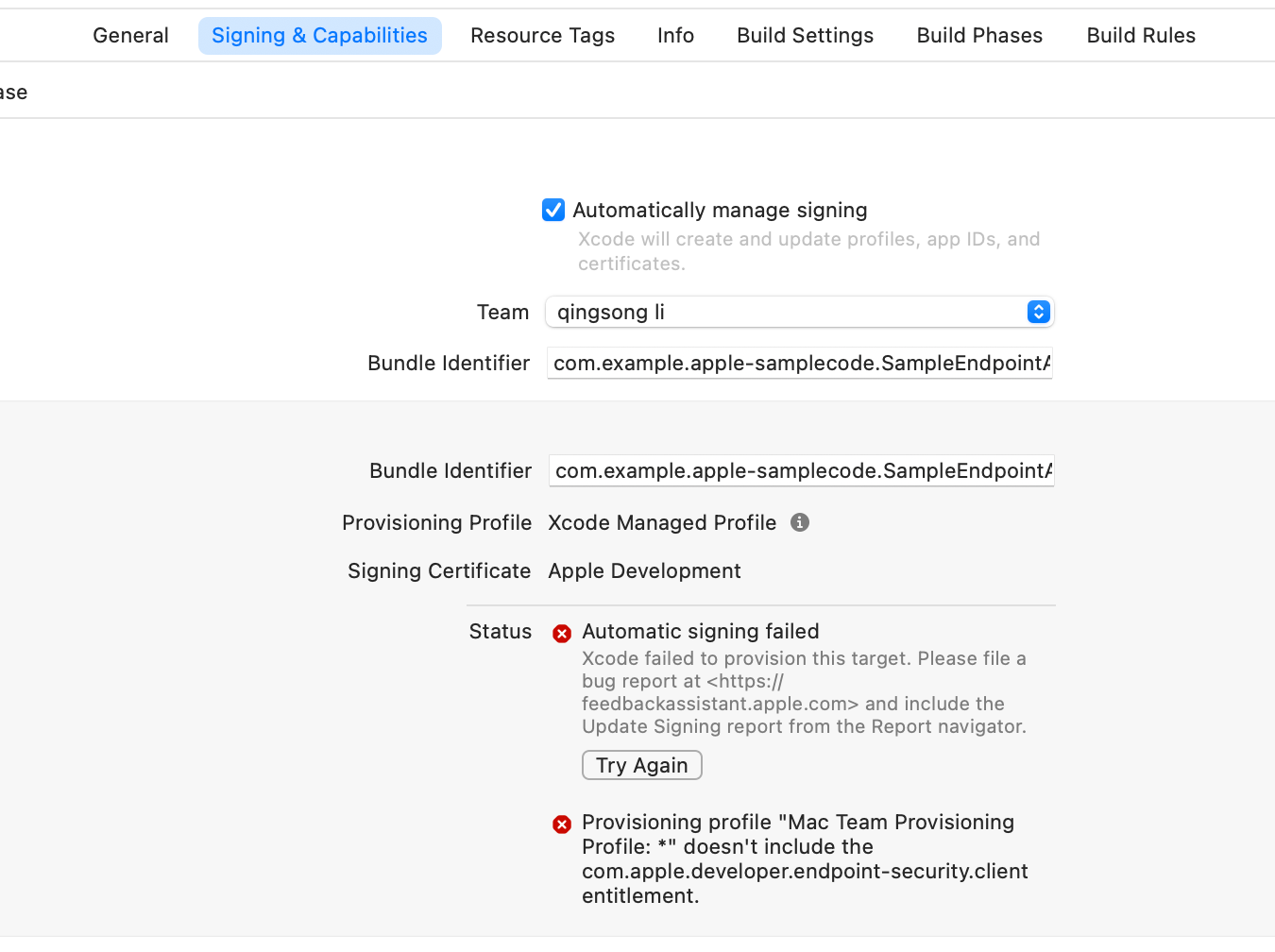Switch to the Build Settings tab
This screenshot has height=952, width=1275.
[805, 36]
